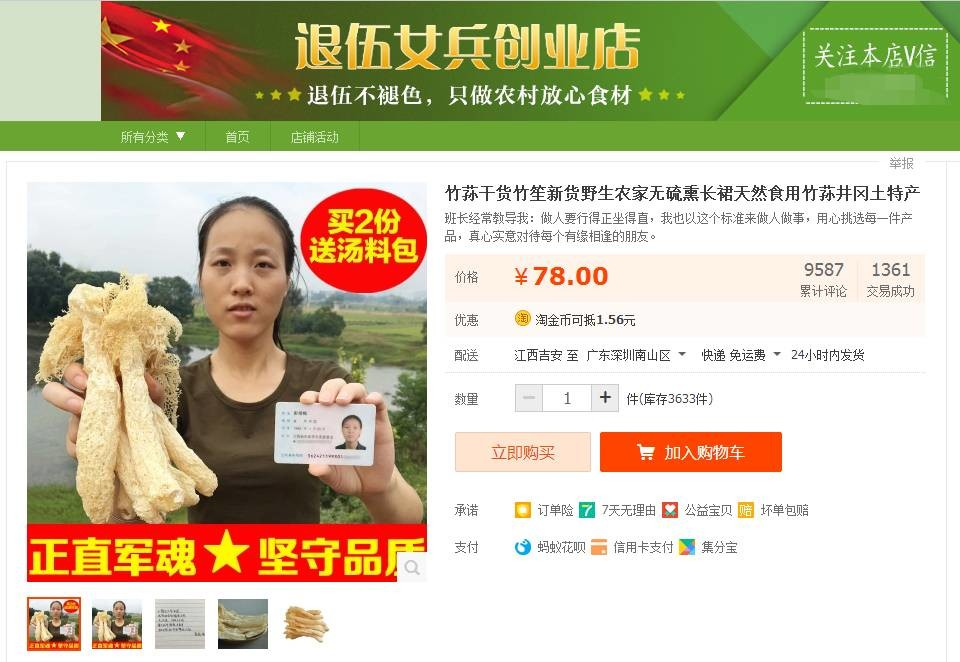The height and width of the screenshot is (662, 960).
Task: Open the 店铺活动 tab
Action: tap(314, 137)
